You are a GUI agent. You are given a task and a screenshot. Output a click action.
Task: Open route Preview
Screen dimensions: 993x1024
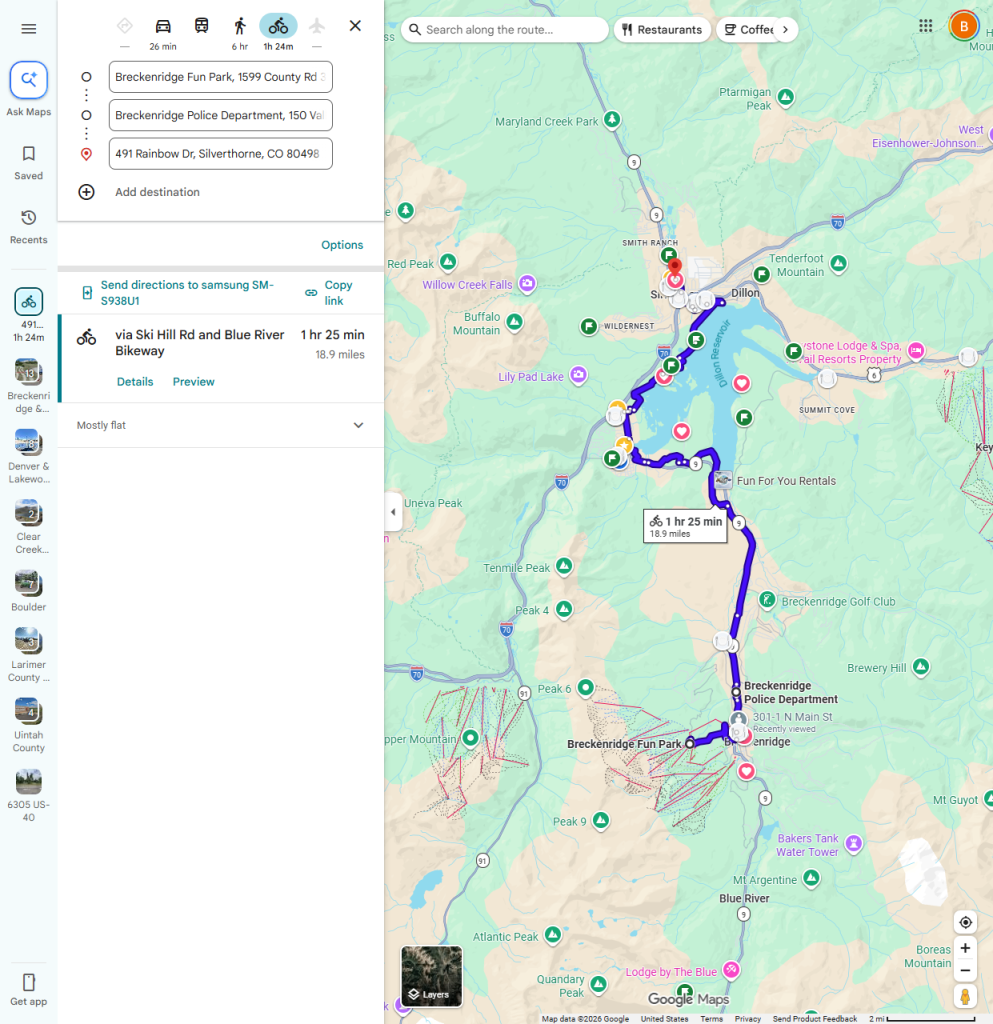coord(193,382)
